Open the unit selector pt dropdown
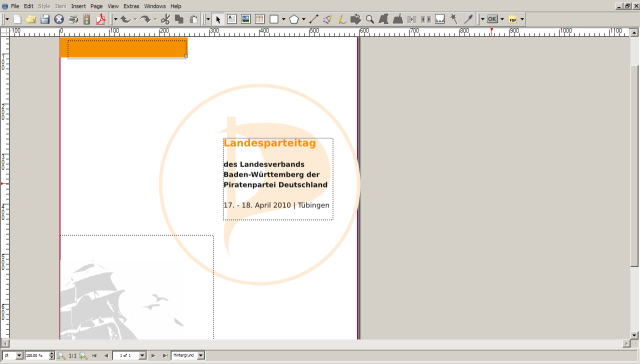Image resolution: width=640 pixels, height=364 pixels. tap(19, 356)
